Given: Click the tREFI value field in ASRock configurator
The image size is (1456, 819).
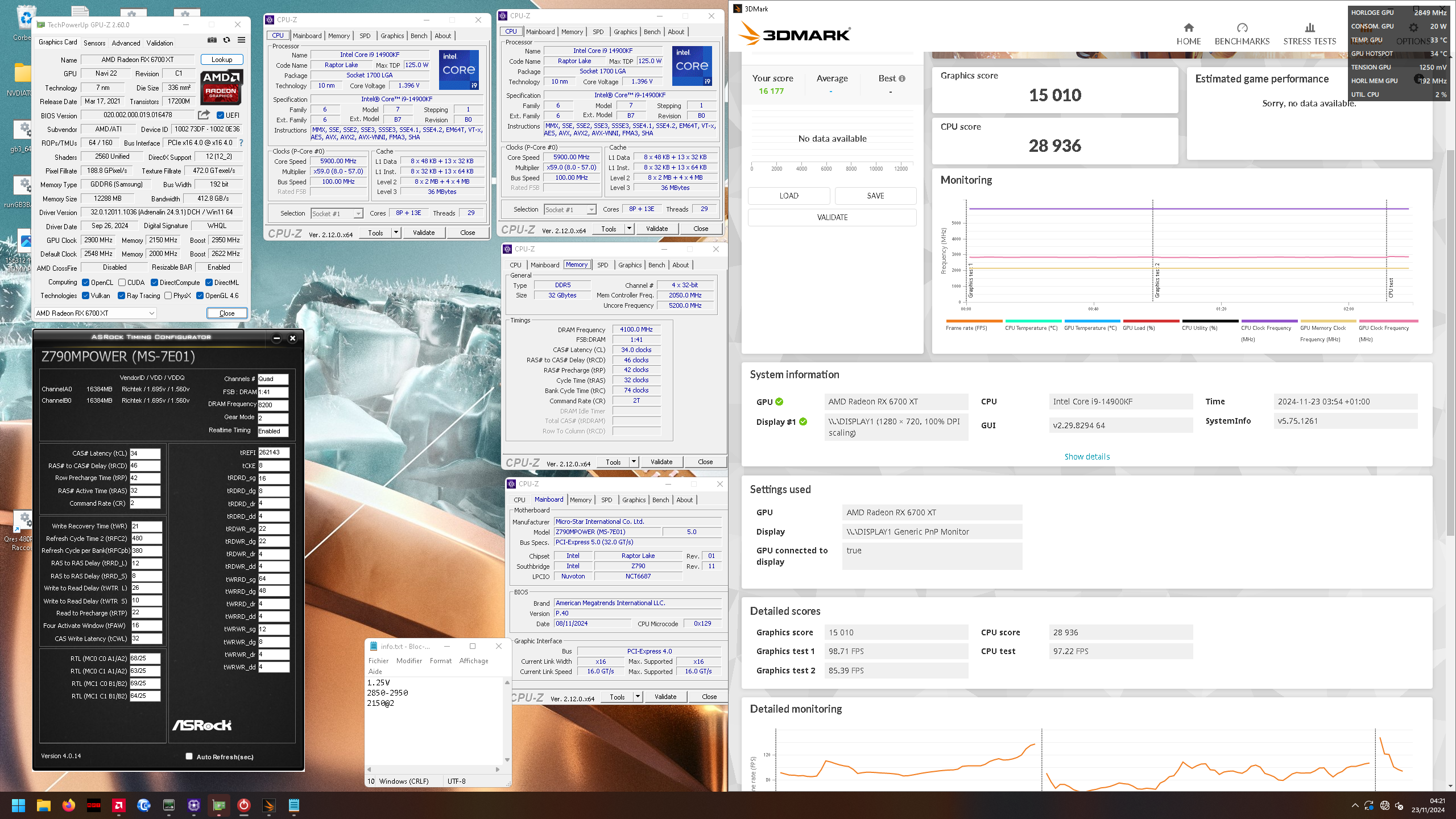Looking at the screenshot, I should pos(274,453).
